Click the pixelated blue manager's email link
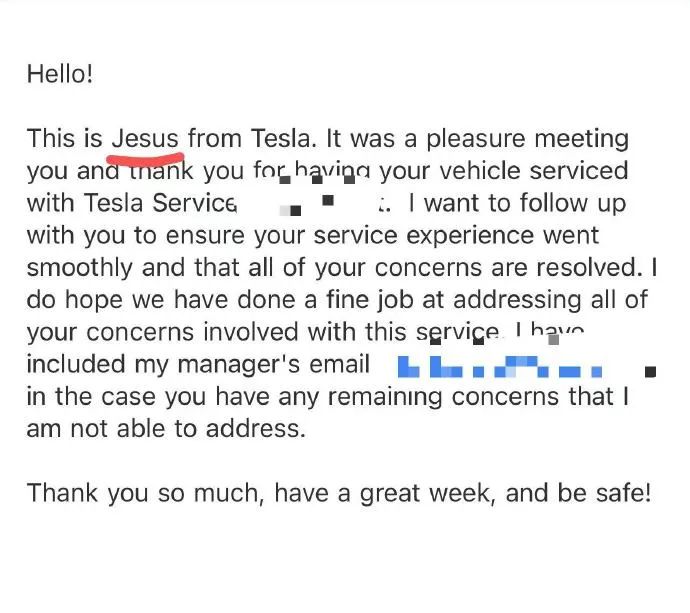This screenshot has width=690, height=613. click(499, 367)
